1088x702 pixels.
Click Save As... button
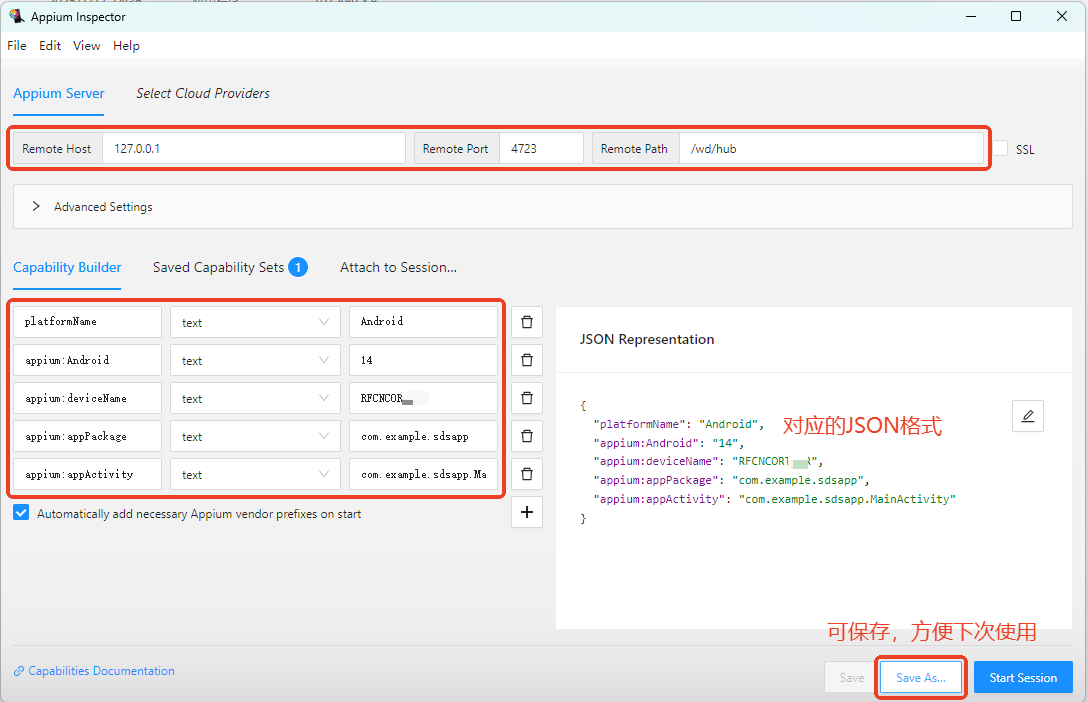[921, 678]
